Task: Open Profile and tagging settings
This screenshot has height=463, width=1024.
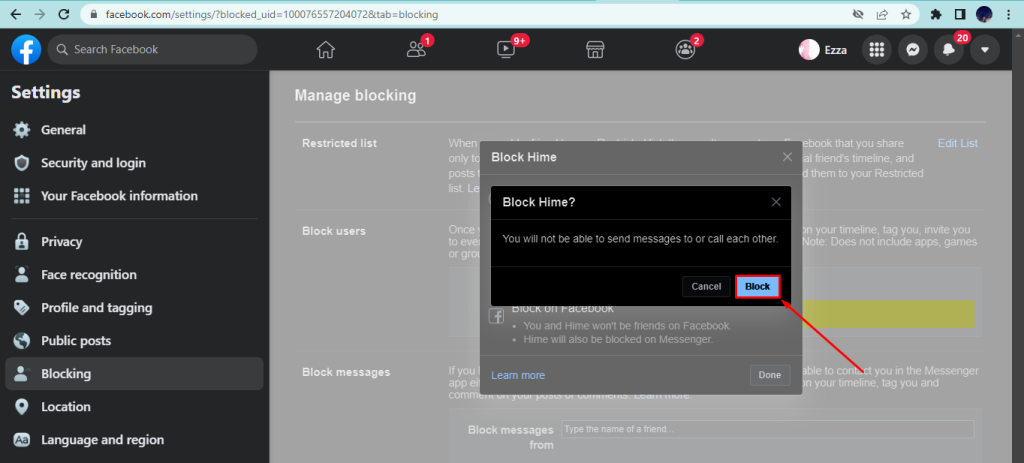Action: click(x=134, y=308)
